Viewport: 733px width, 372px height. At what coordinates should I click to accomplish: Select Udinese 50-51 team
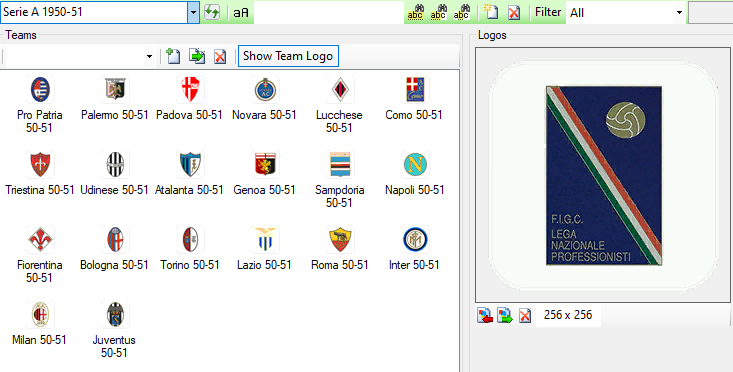click(x=115, y=174)
